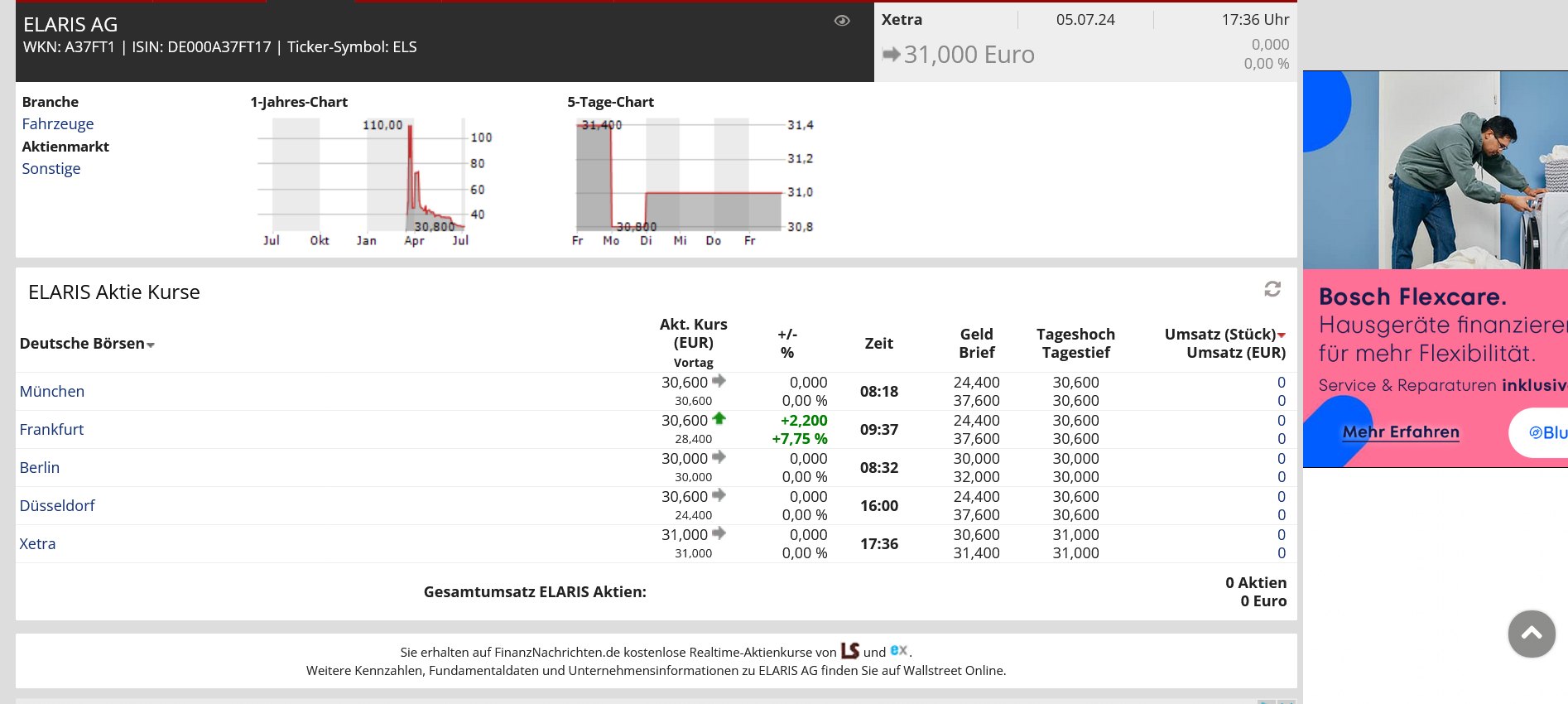Click the green up arrow for Frankfurt
Screen dimensions: 1568x704
(x=719, y=419)
